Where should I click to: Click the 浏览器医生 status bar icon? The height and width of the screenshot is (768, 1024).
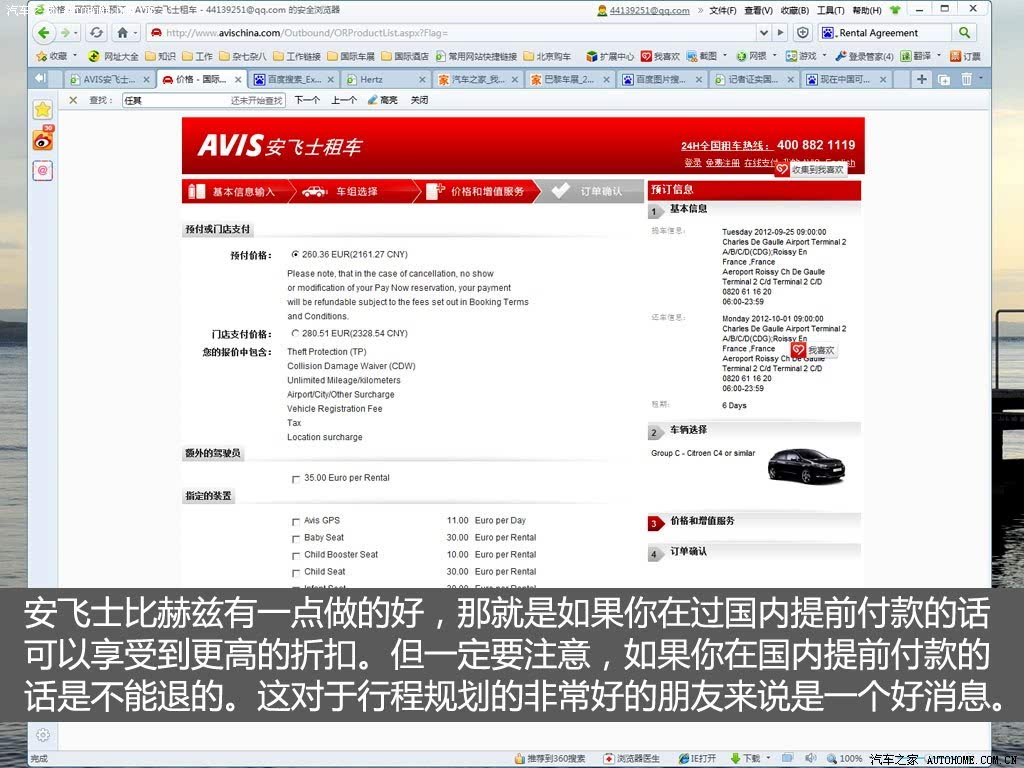pyautogui.click(x=632, y=758)
